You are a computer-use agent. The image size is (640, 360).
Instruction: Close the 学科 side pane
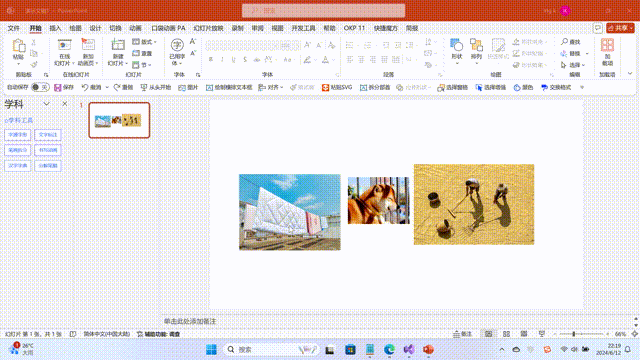(64, 104)
